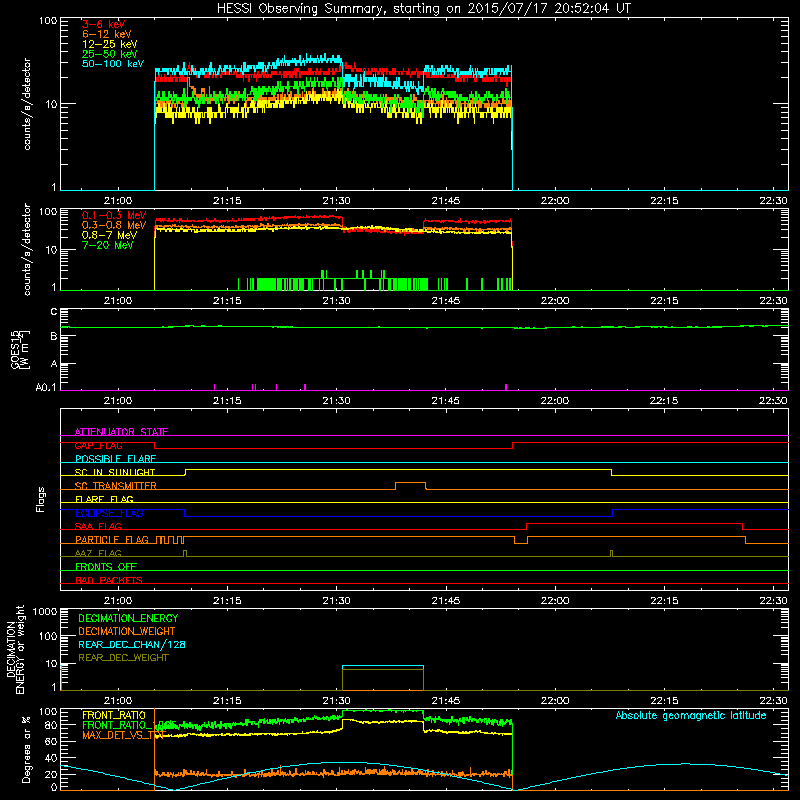Click the 21:45 tick label under decimation panel
Image resolution: width=800 pixels, height=800 pixels.
[x=445, y=701]
